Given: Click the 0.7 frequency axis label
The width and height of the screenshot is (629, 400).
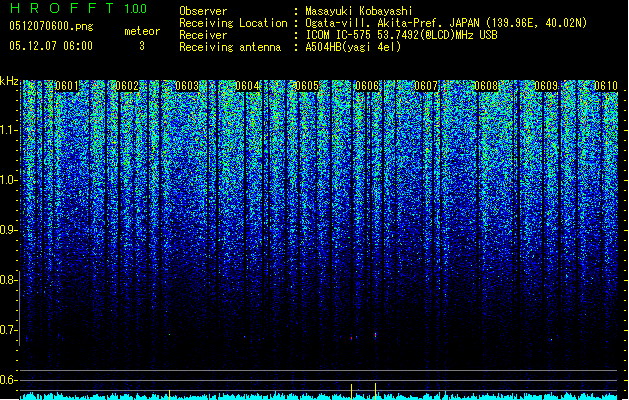Looking at the screenshot, I should [9, 330].
